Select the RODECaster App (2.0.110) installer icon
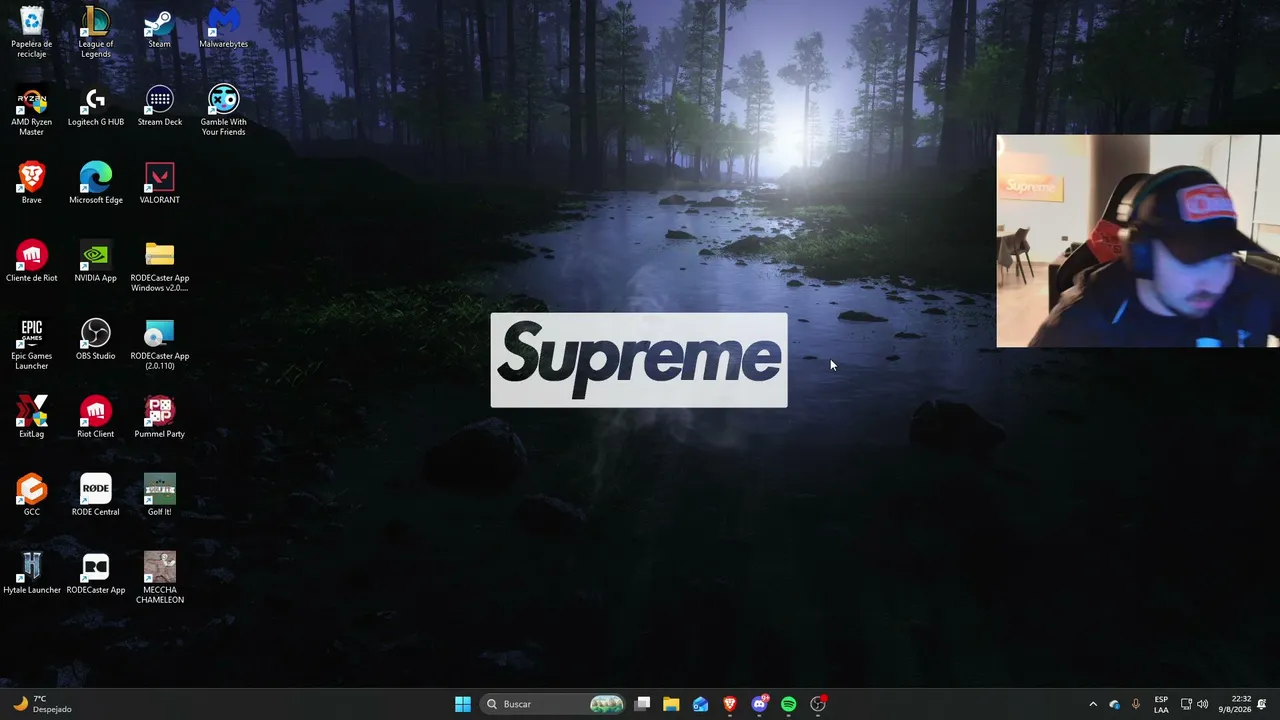The image size is (1280, 720). (x=160, y=344)
